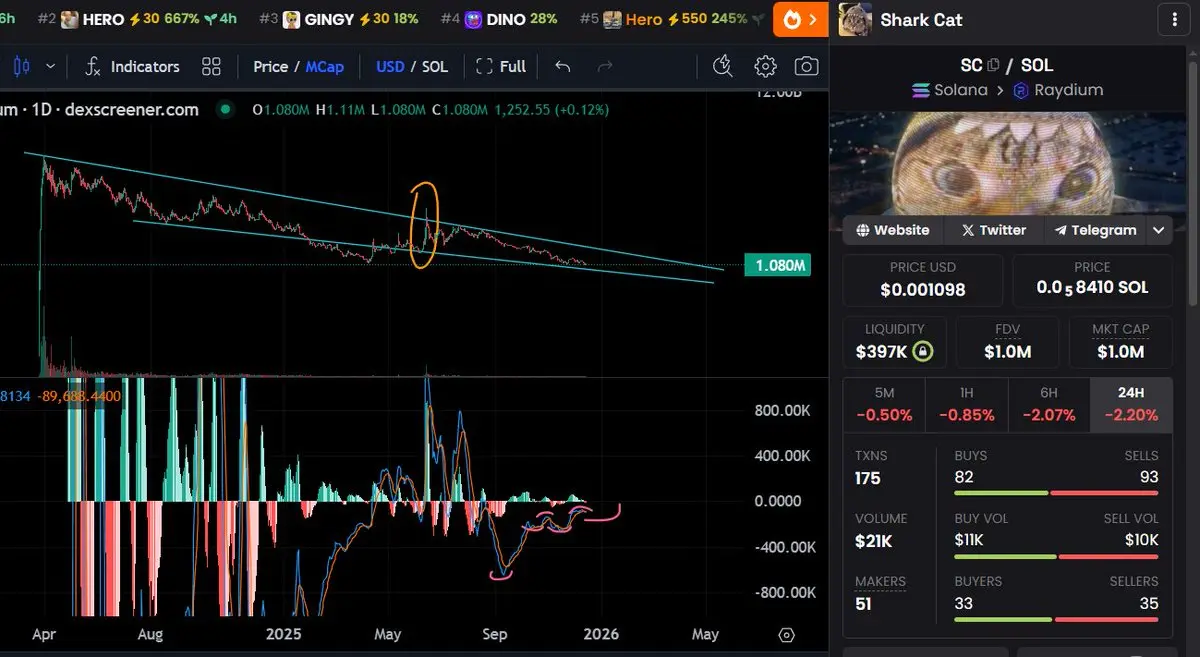Open the Indicators menu

(x=132, y=67)
